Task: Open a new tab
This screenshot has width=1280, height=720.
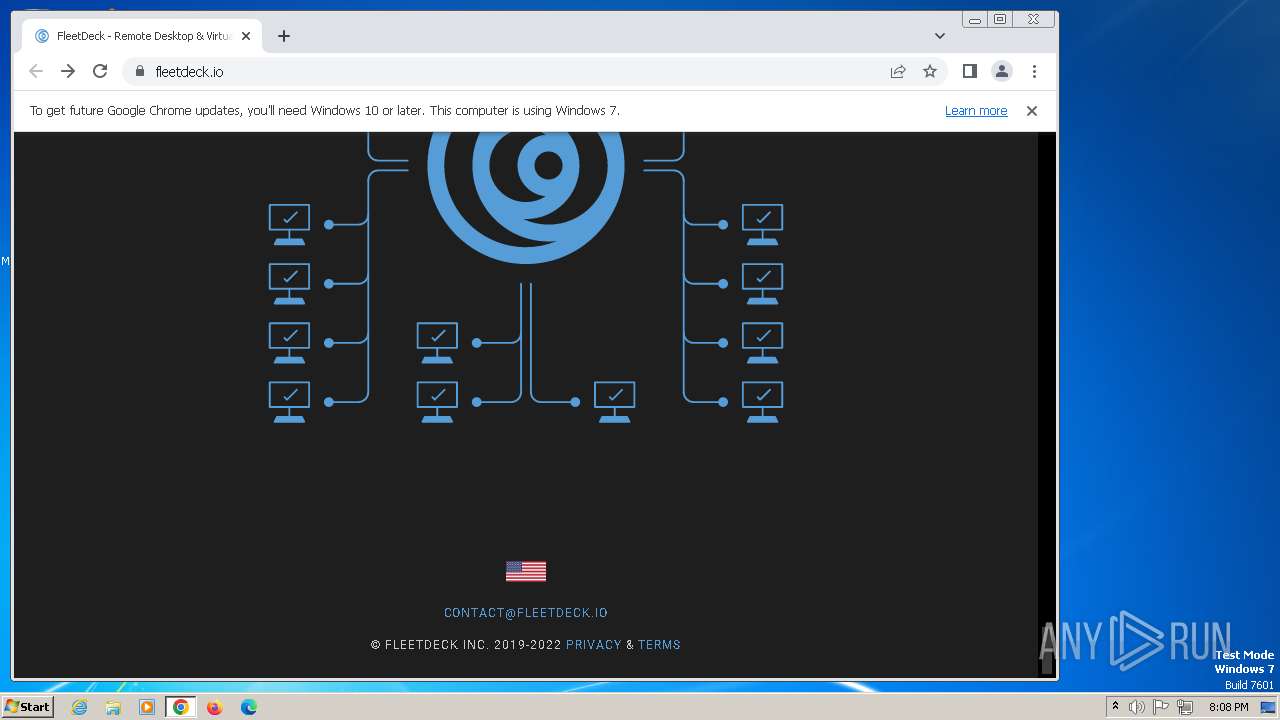Action: tap(284, 36)
